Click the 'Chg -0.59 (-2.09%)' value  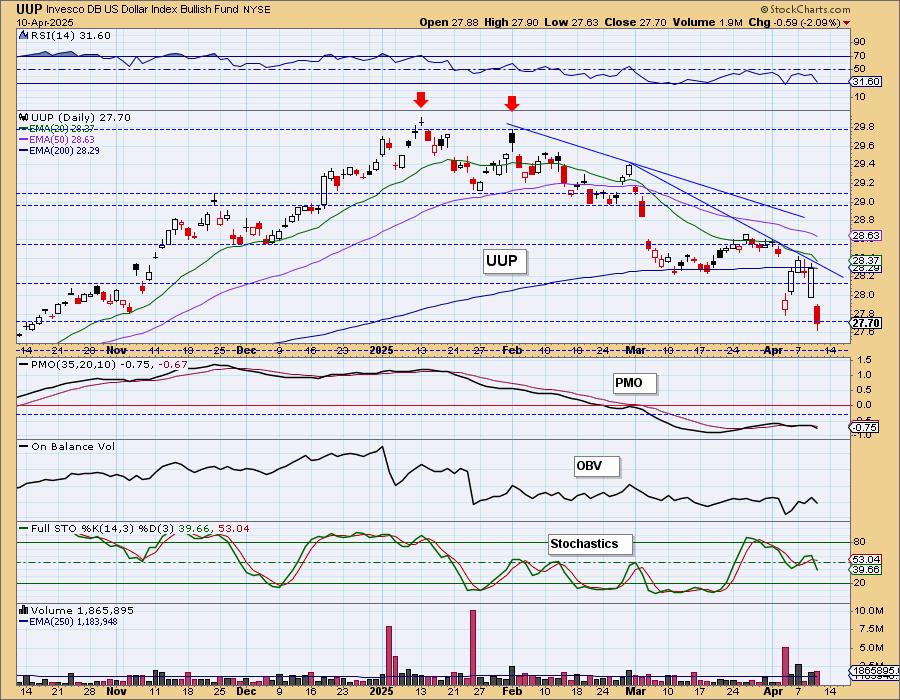(794, 22)
